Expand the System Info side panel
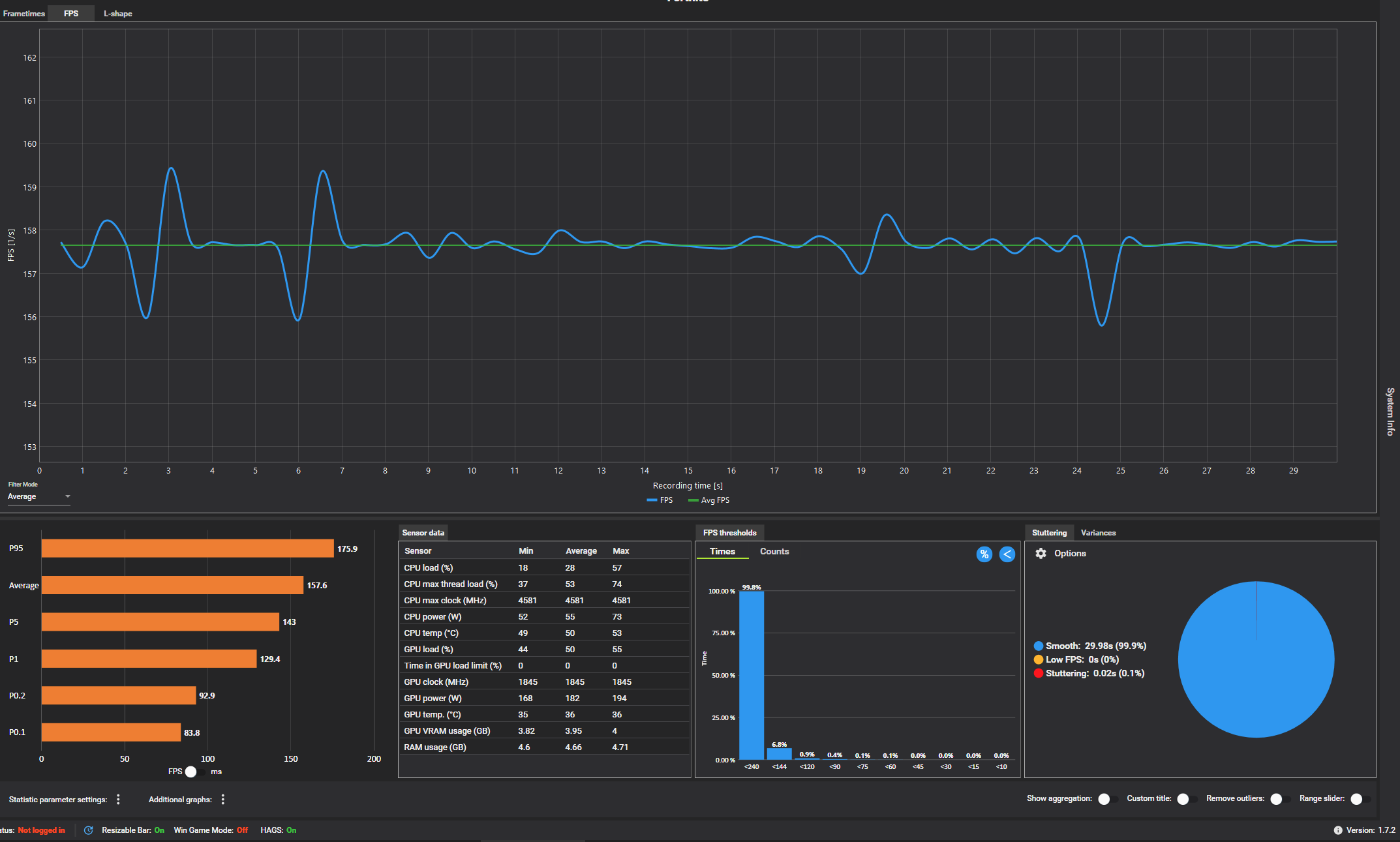This screenshot has height=842, width=1400. (1390, 411)
